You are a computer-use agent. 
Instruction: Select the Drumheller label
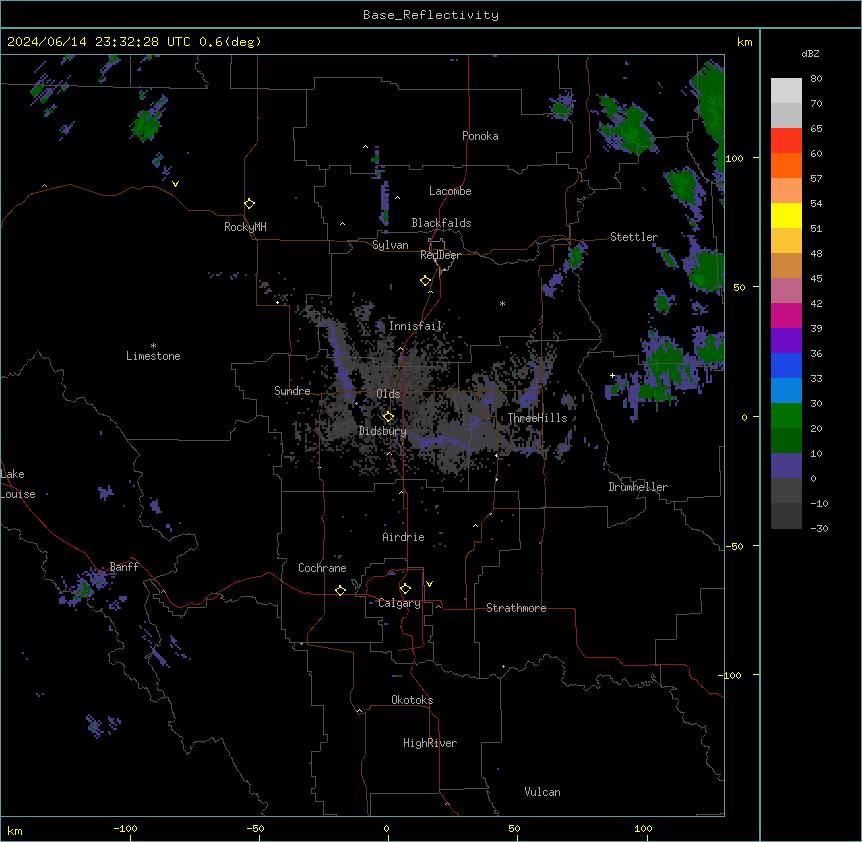click(x=638, y=487)
